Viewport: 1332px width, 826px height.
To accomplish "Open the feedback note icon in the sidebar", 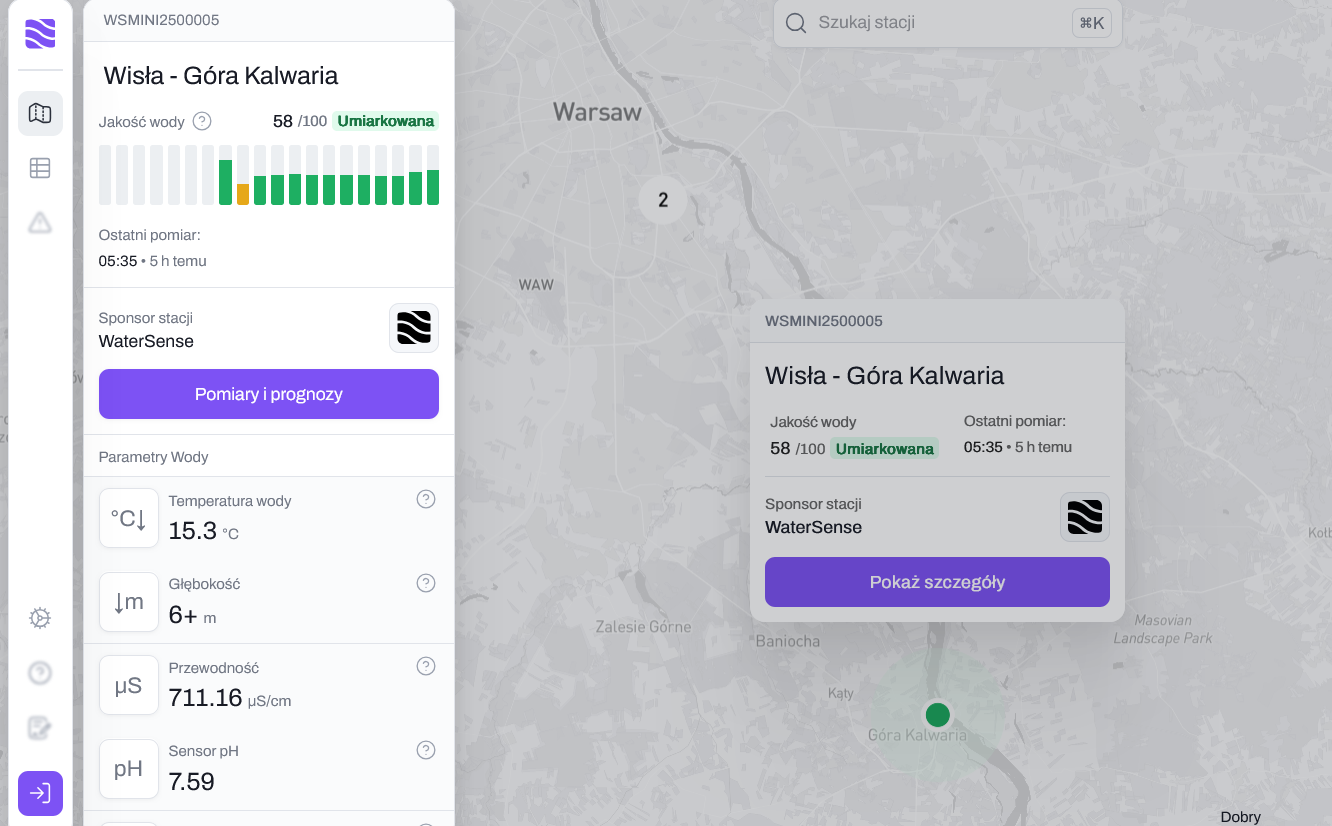I will click(x=40, y=728).
